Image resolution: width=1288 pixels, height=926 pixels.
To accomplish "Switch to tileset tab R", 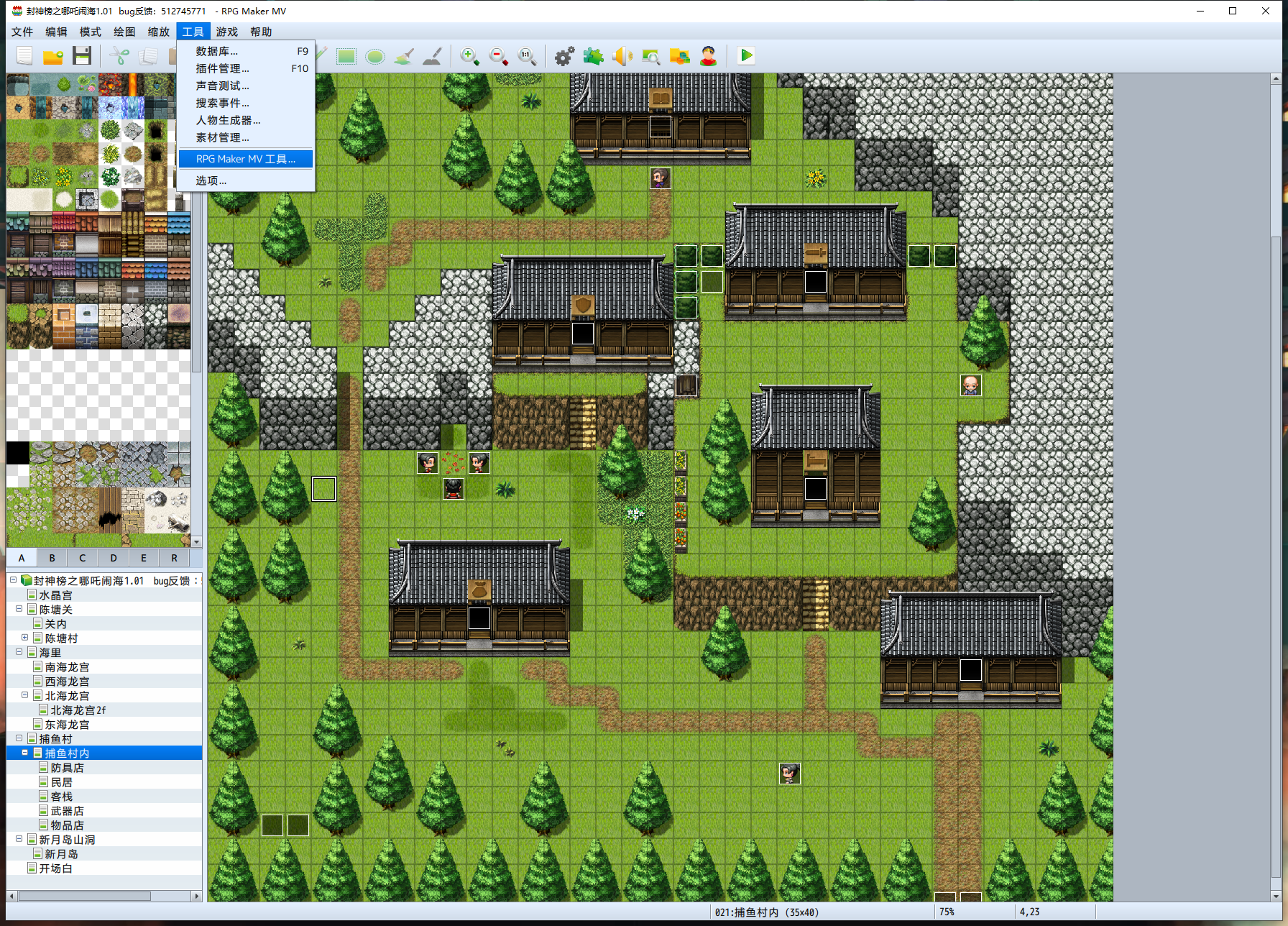I will pos(174,558).
